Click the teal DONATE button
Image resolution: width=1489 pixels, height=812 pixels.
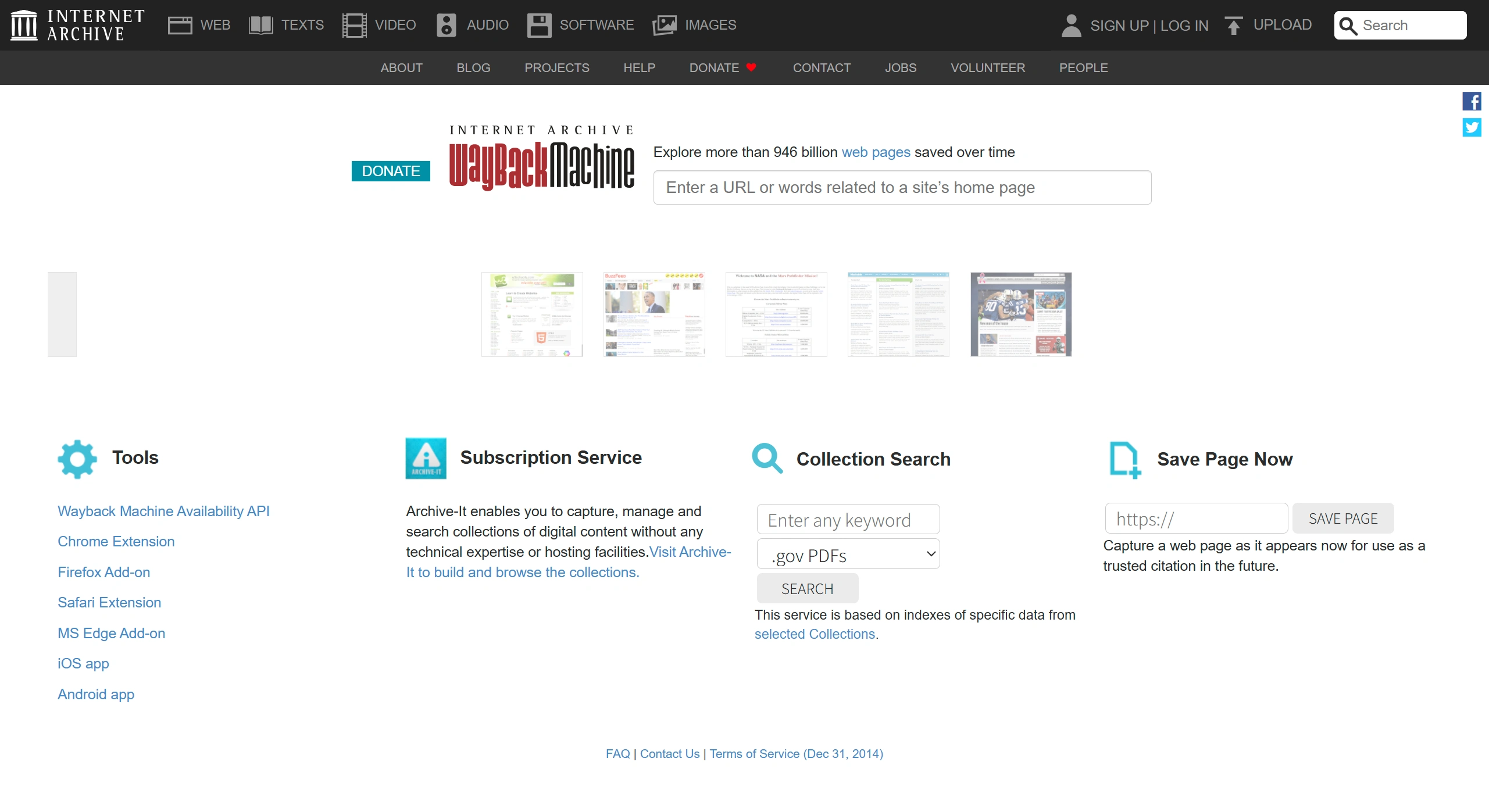pyautogui.click(x=391, y=171)
